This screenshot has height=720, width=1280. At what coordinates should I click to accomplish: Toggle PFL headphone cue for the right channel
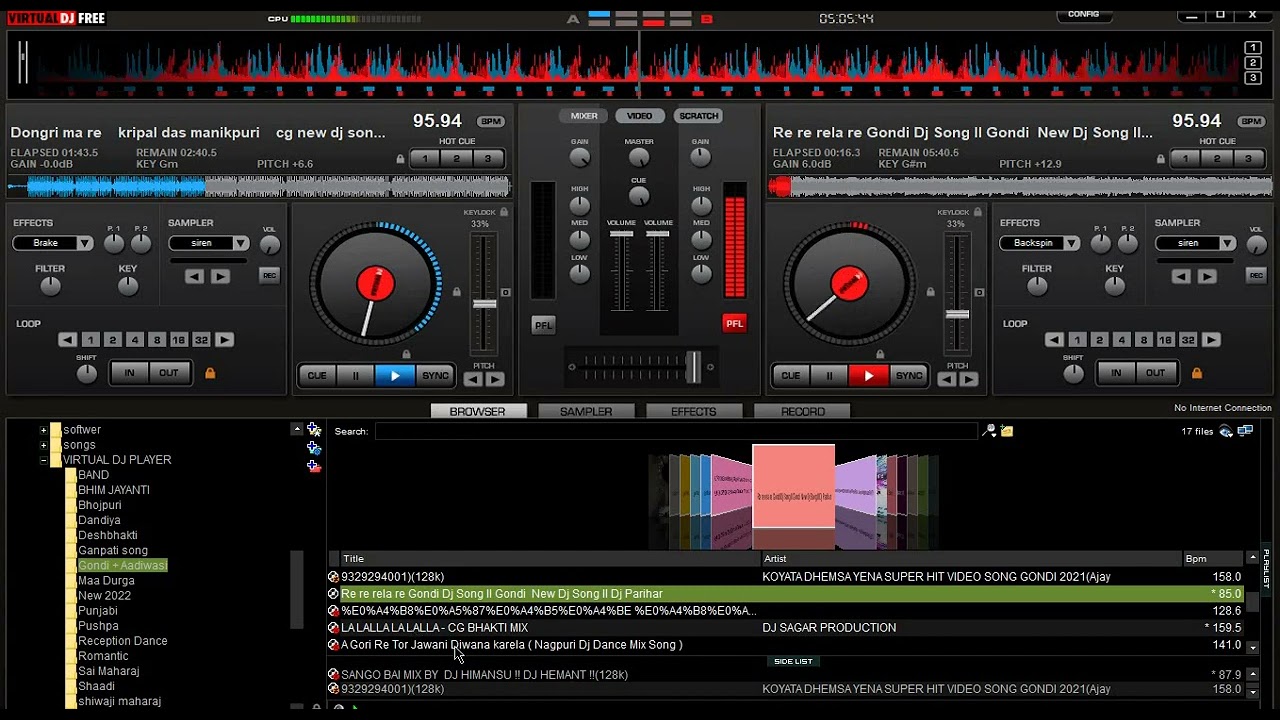tap(735, 323)
